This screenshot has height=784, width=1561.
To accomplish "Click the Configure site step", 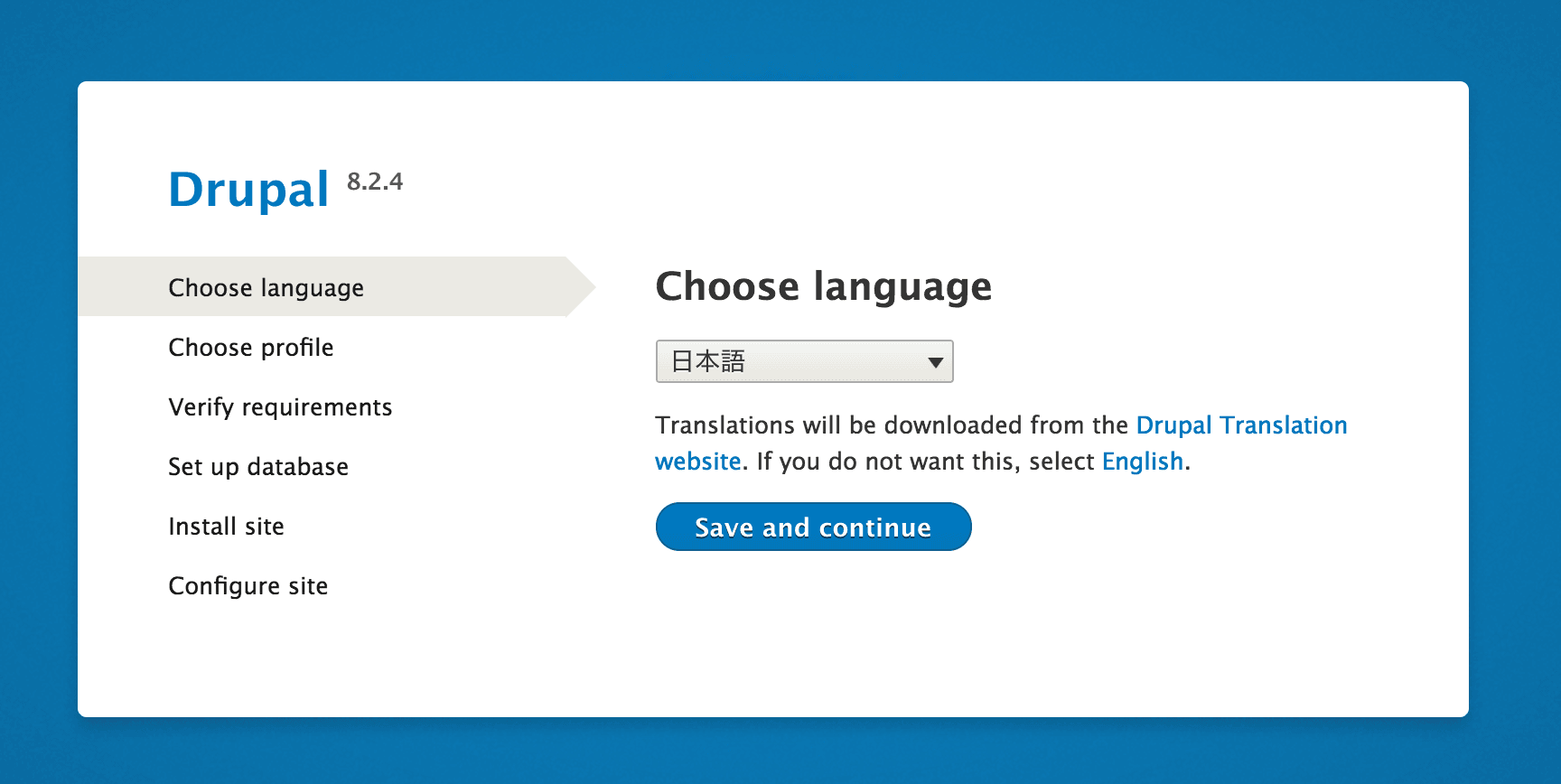I will (x=248, y=586).
